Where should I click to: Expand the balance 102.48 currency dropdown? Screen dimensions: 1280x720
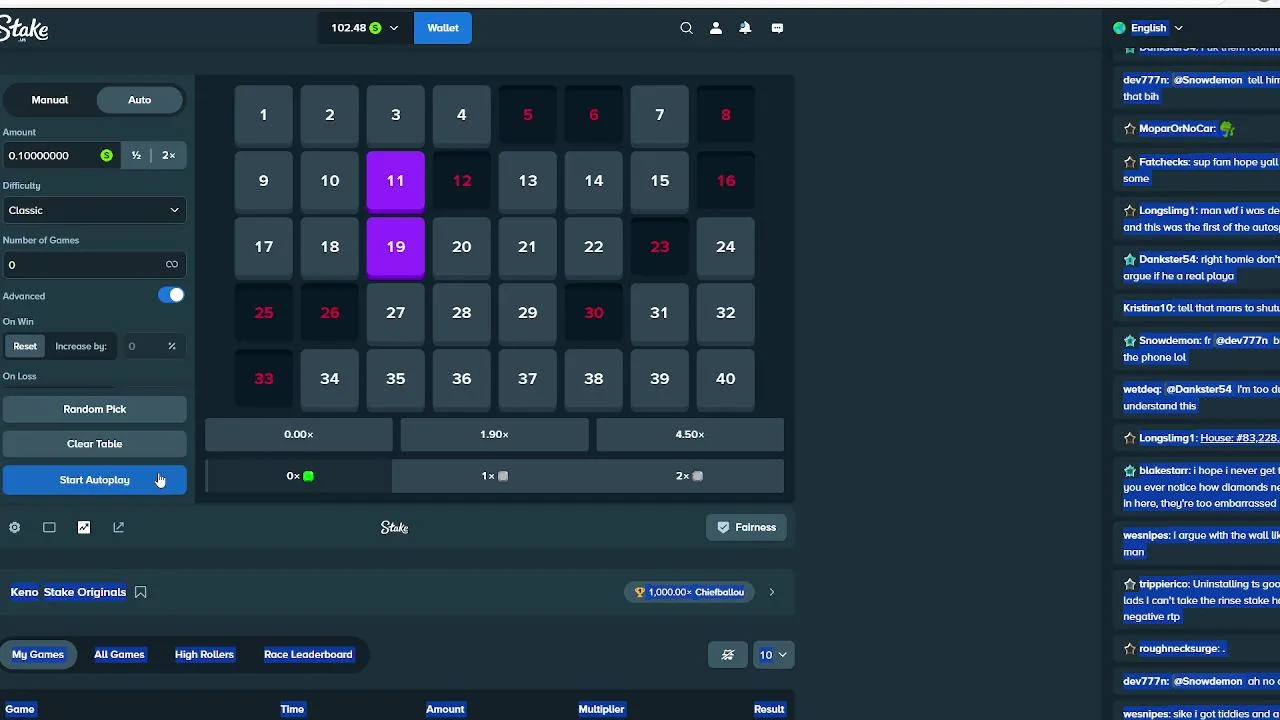[x=364, y=28]
